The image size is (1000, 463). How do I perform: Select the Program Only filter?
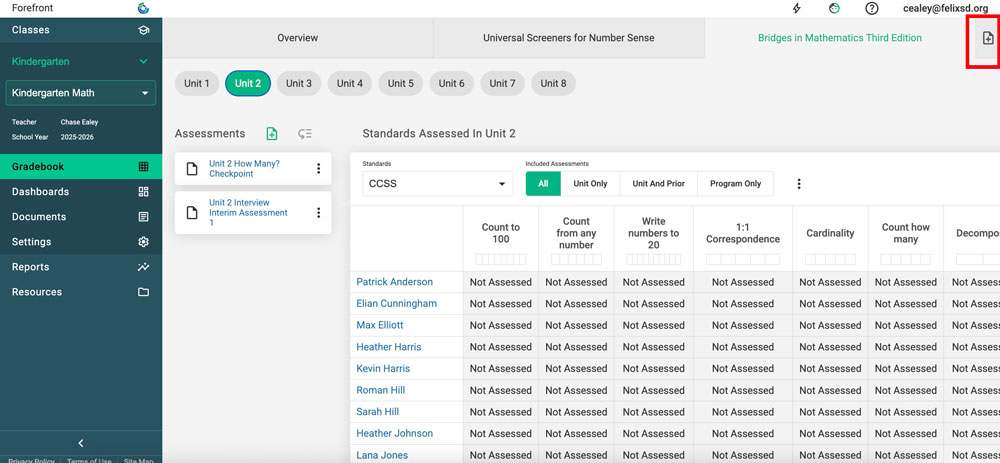735,184
